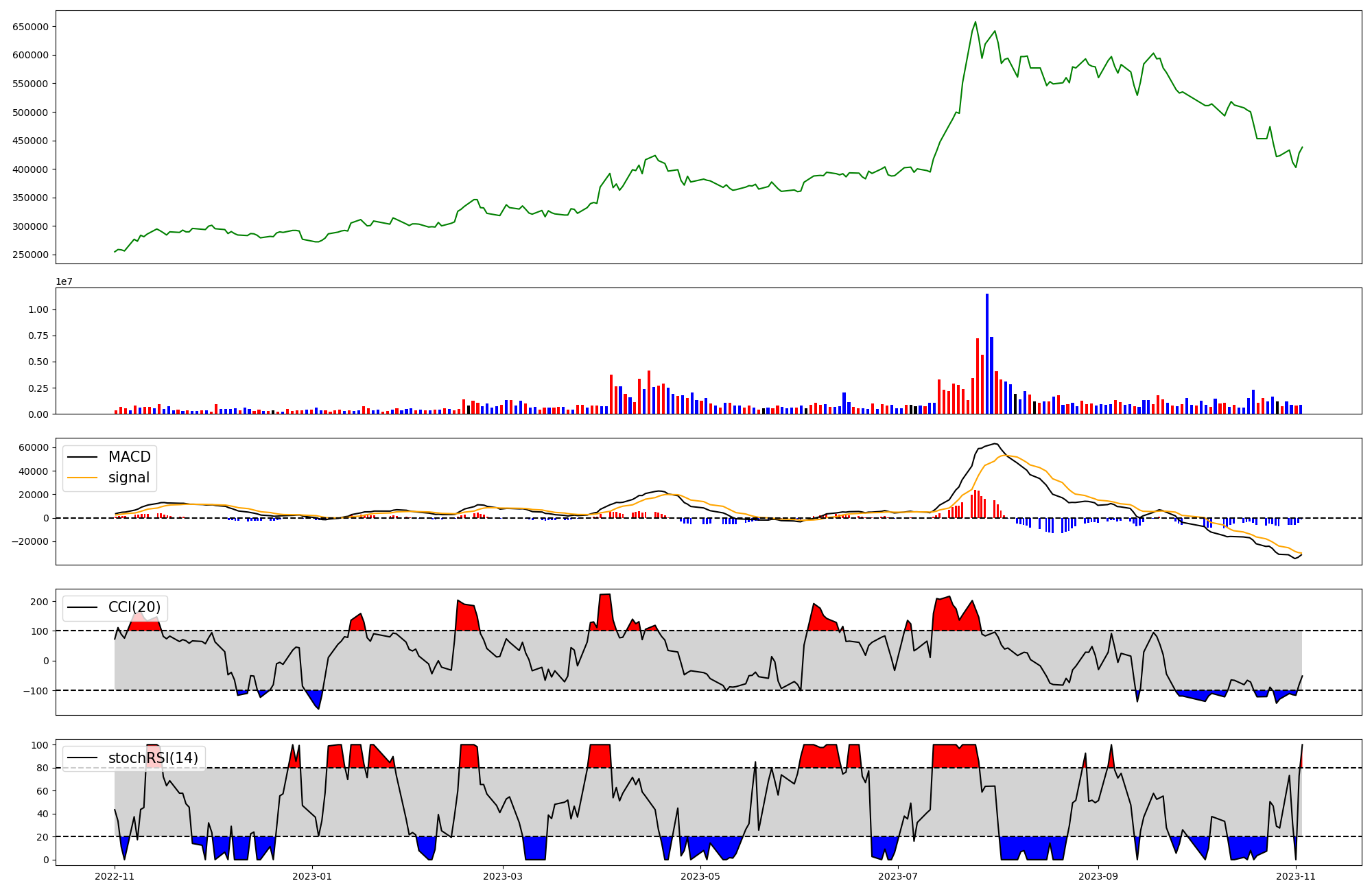Select the CCI(20) legend label
Viewport: 1372px width, 892px height.
pos(134,607)
